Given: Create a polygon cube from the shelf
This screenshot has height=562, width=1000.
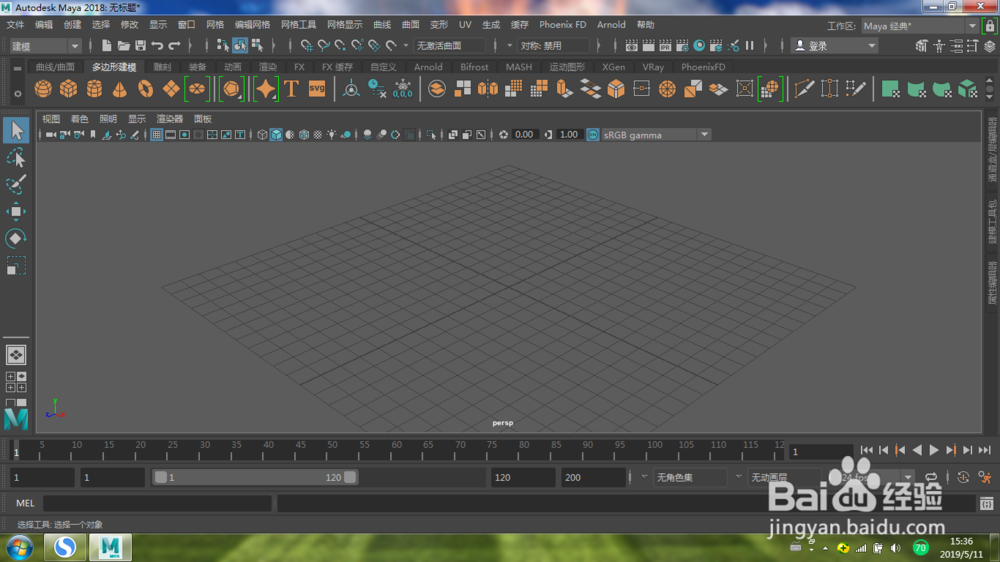Looking at the screenshot, I should pos(69,89).
